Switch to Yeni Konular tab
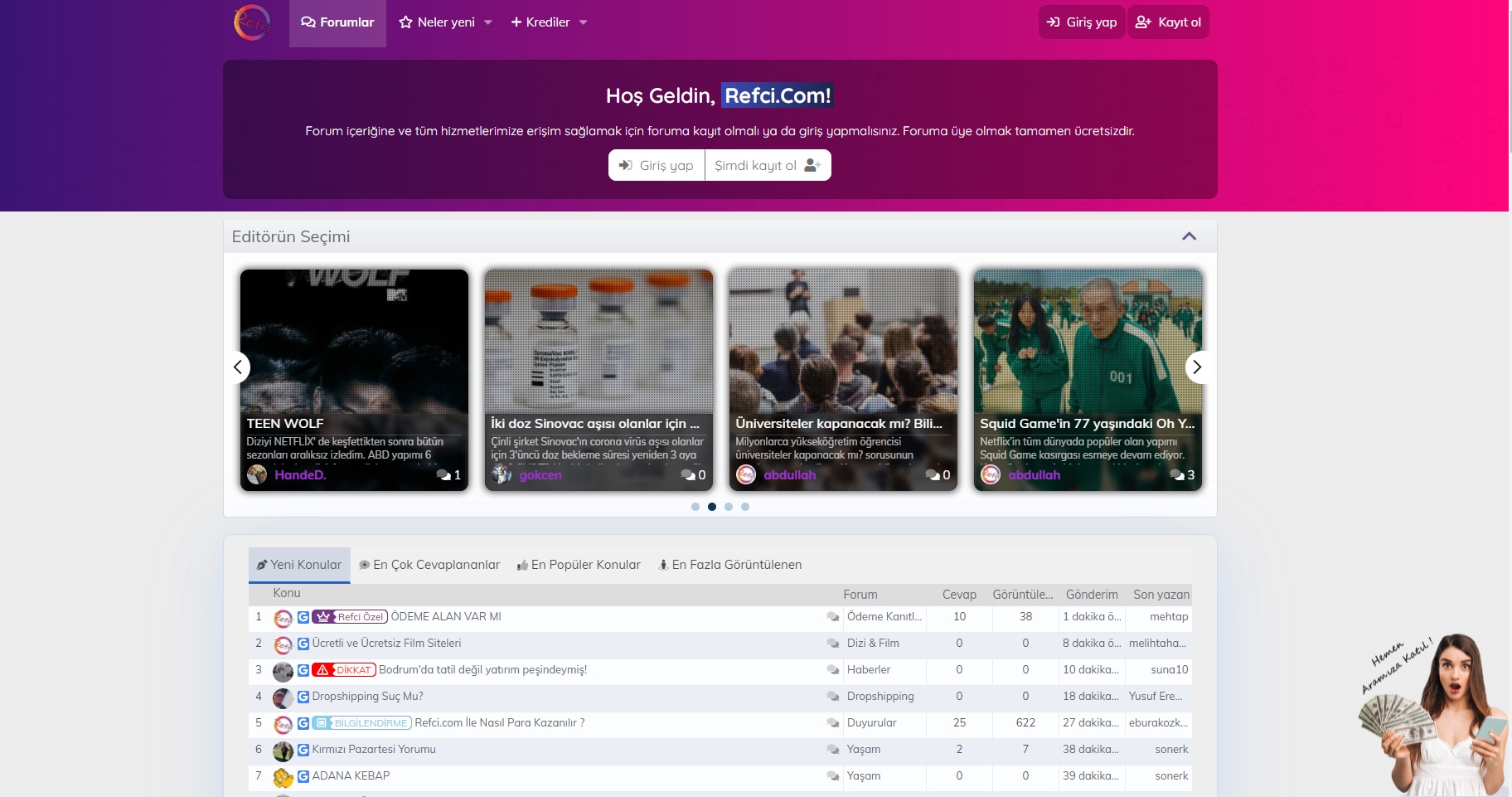1512x797 pixels. click(299, 565)
